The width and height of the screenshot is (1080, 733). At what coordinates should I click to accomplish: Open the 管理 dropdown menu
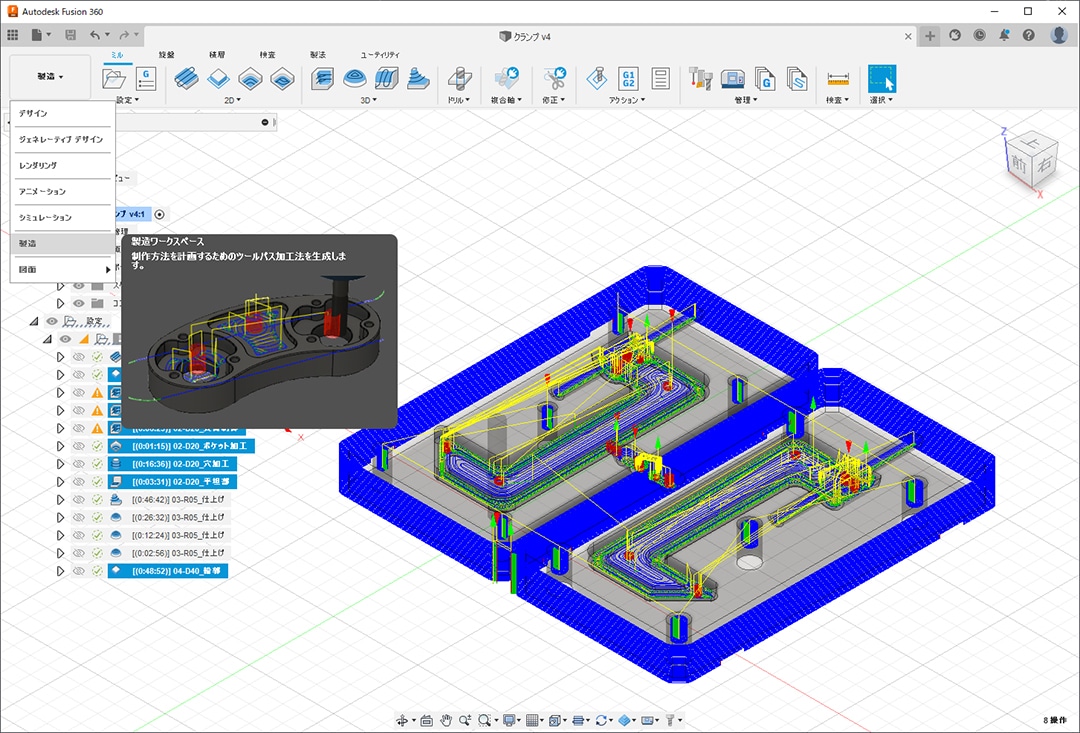[x=746, y=100]
